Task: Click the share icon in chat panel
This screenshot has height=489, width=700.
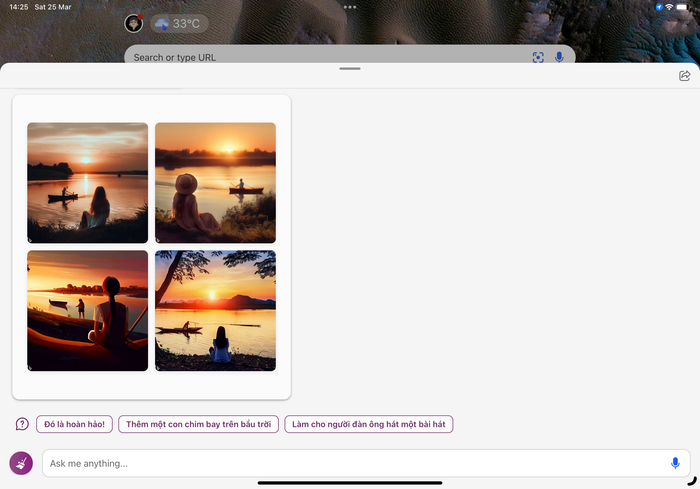Action: pos(684,75)
